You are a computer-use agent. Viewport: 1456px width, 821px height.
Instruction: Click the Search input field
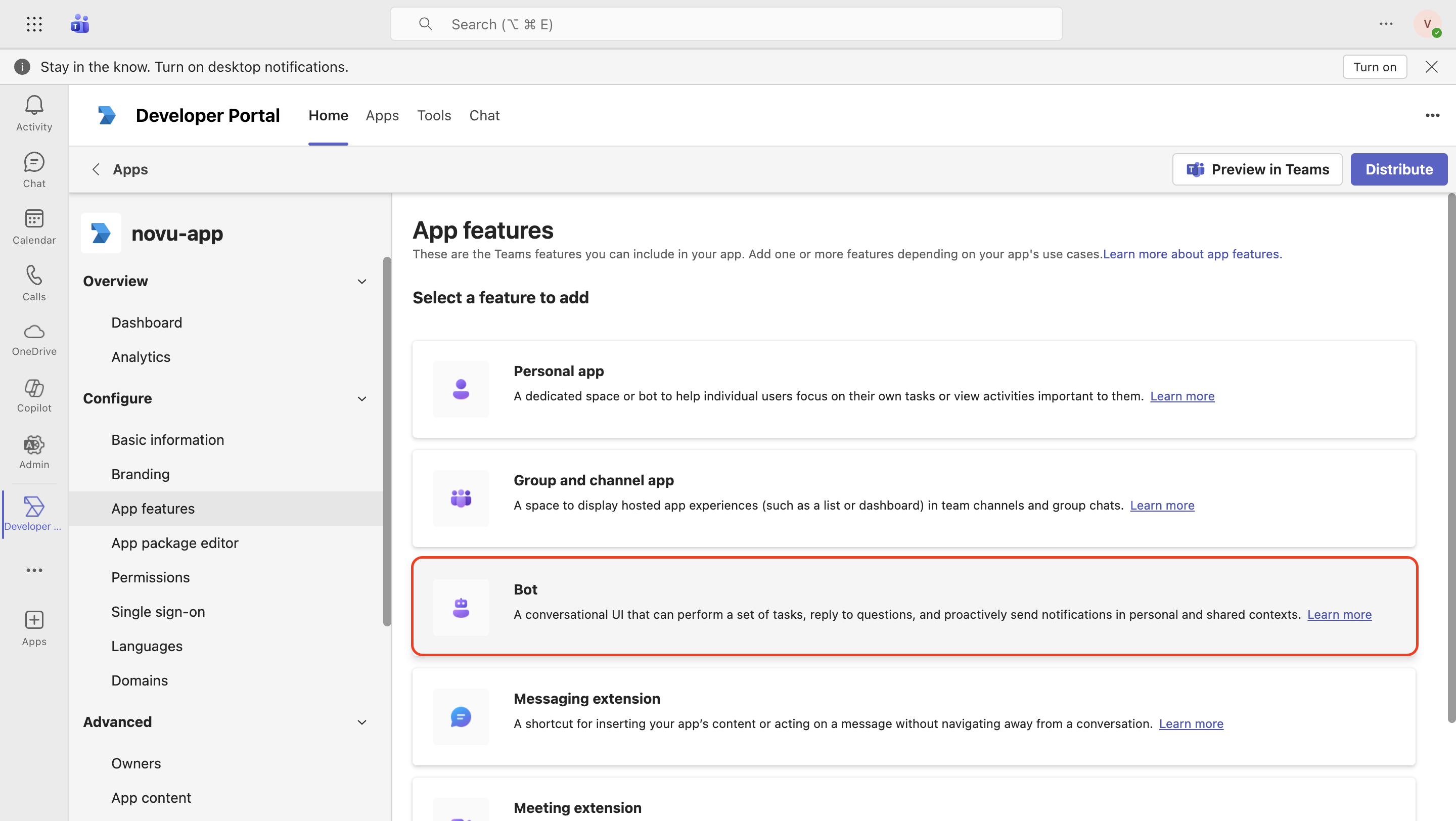[726, 24]
